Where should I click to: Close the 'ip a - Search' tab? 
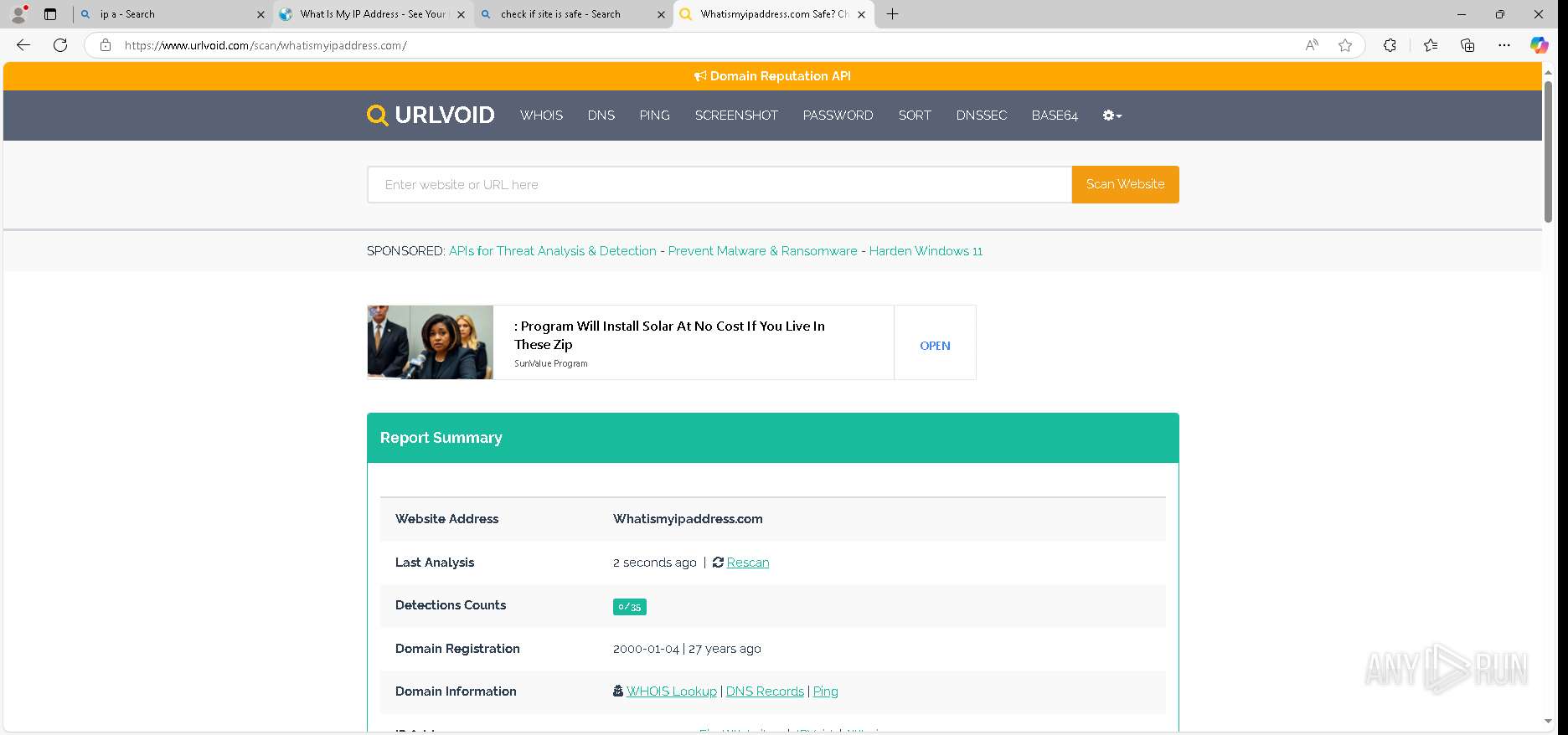(x=260, y=14)
